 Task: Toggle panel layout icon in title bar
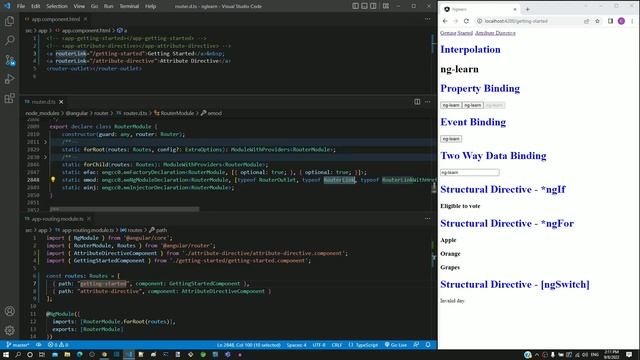tap(364, 6)
